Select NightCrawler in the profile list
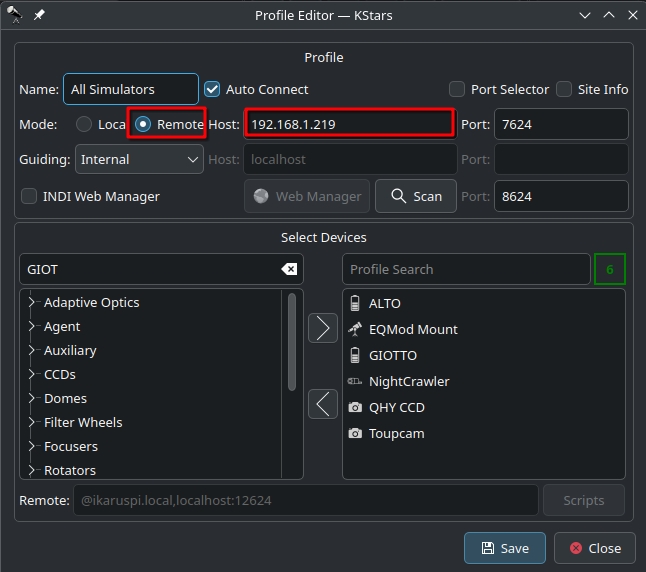This screenshot has height=572, width=646. (x=484, y=381)
